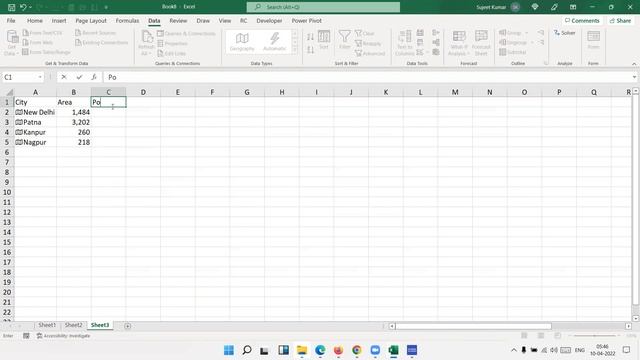Open Microsoft Edge from taskbar
Screen dimensions: 640x360
click(320, 350)
